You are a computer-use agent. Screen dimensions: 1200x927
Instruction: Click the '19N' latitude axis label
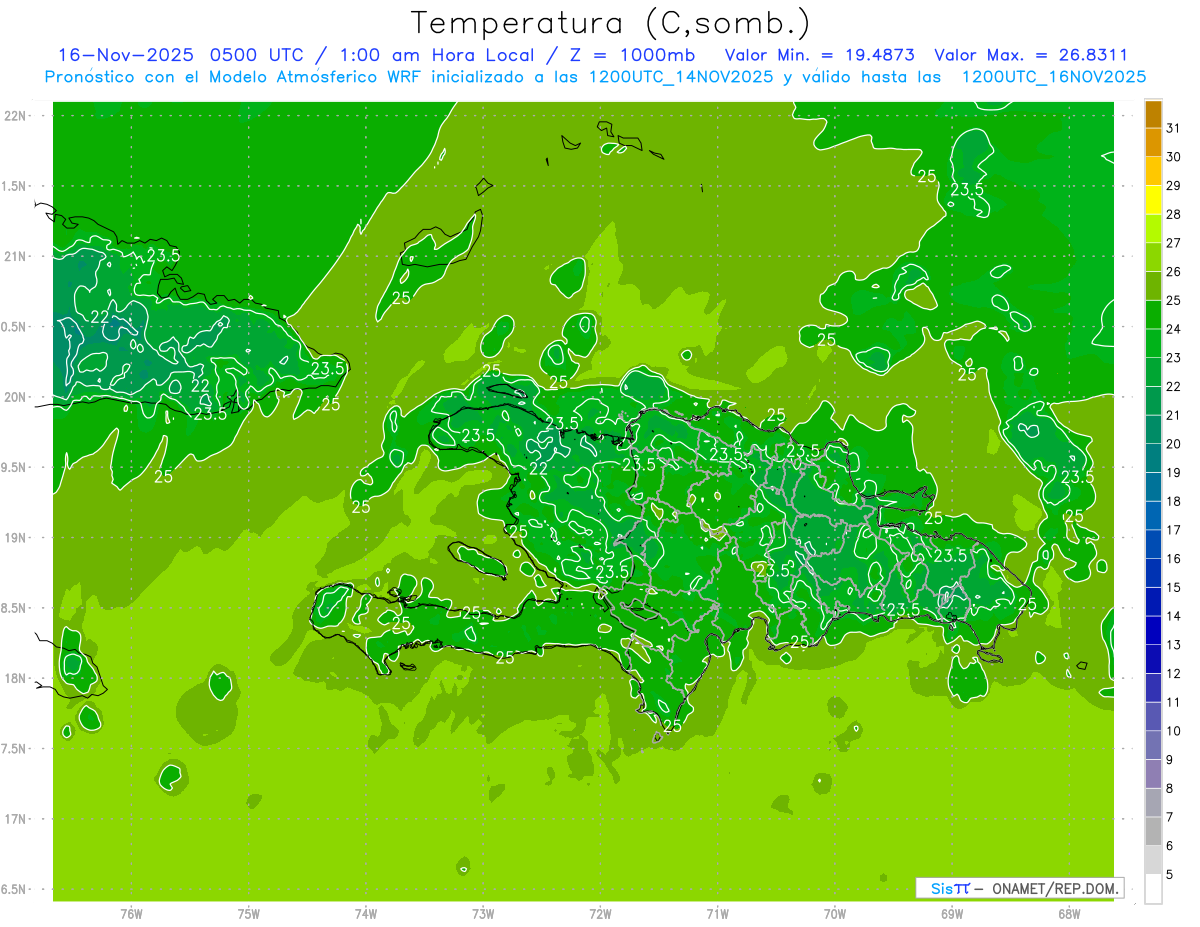pos(16,538)
